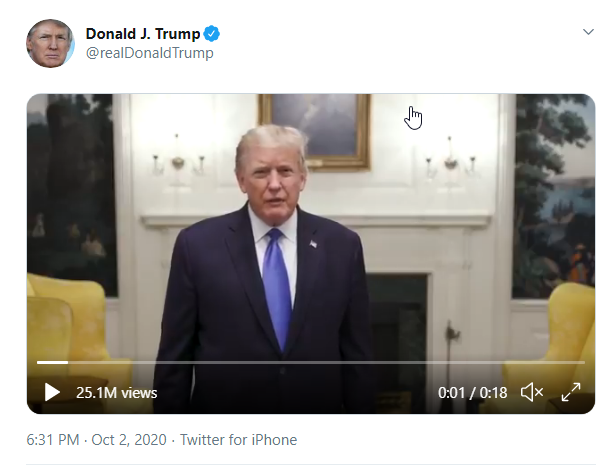Open the profile picture avatar

pos(50,43)
